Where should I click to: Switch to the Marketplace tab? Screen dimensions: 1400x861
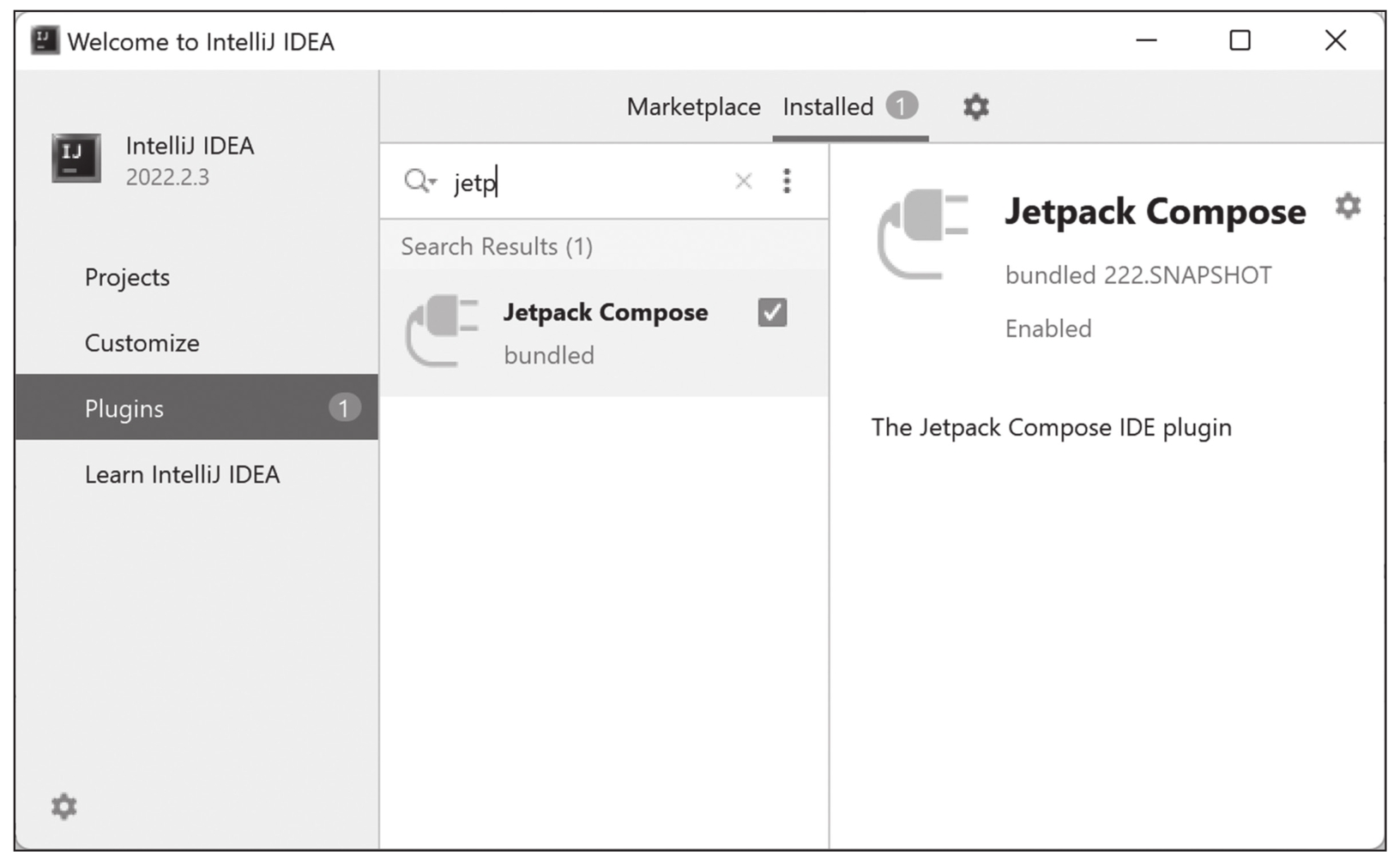coord(693,107)
